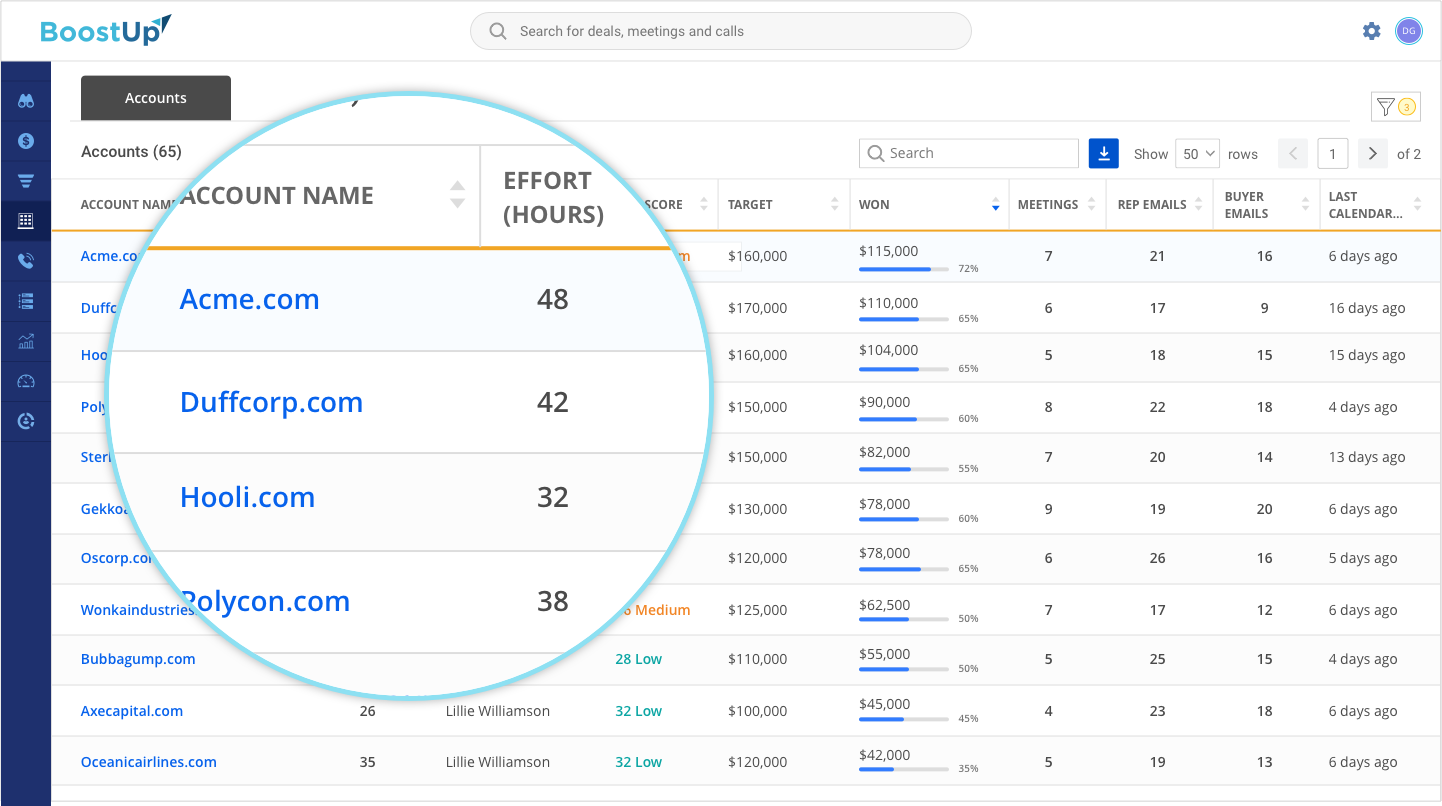Open the DG user avatar menu
1442x806 pixels.
(1408, 31)
